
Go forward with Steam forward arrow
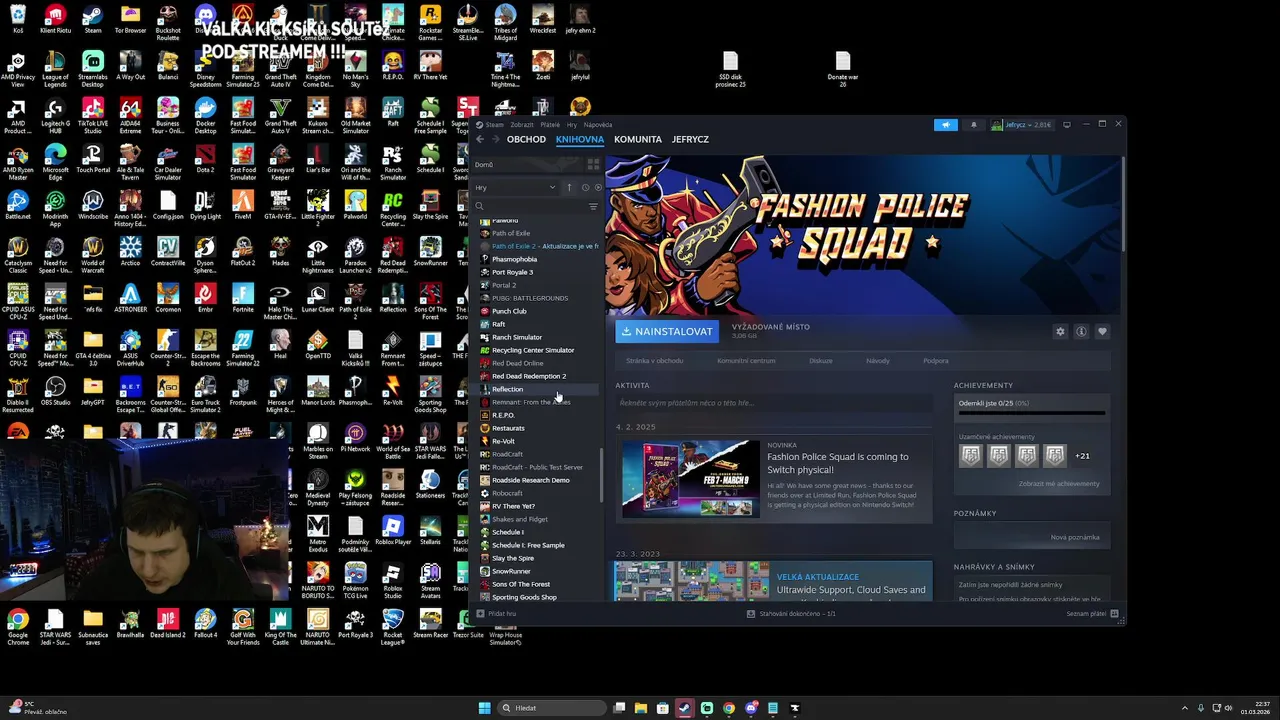(494, 139)
